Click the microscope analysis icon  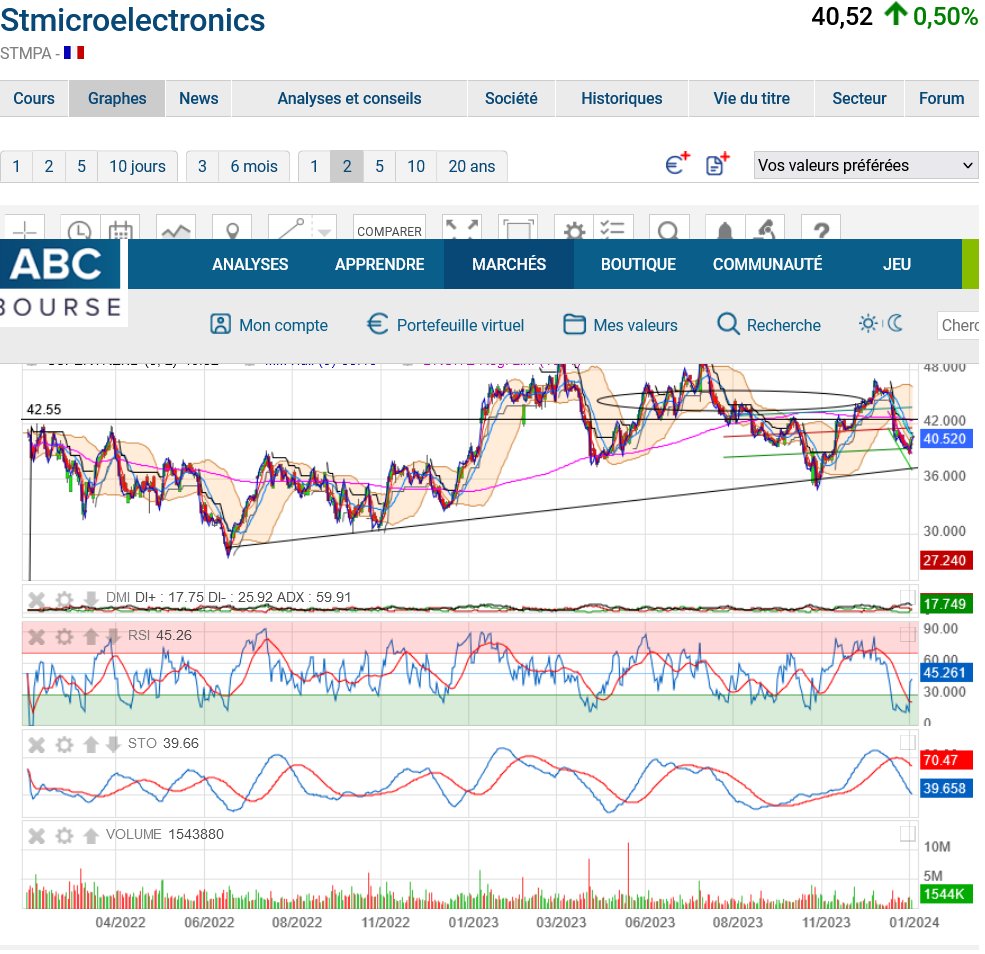pyautogui.click(x=765, y=229)
